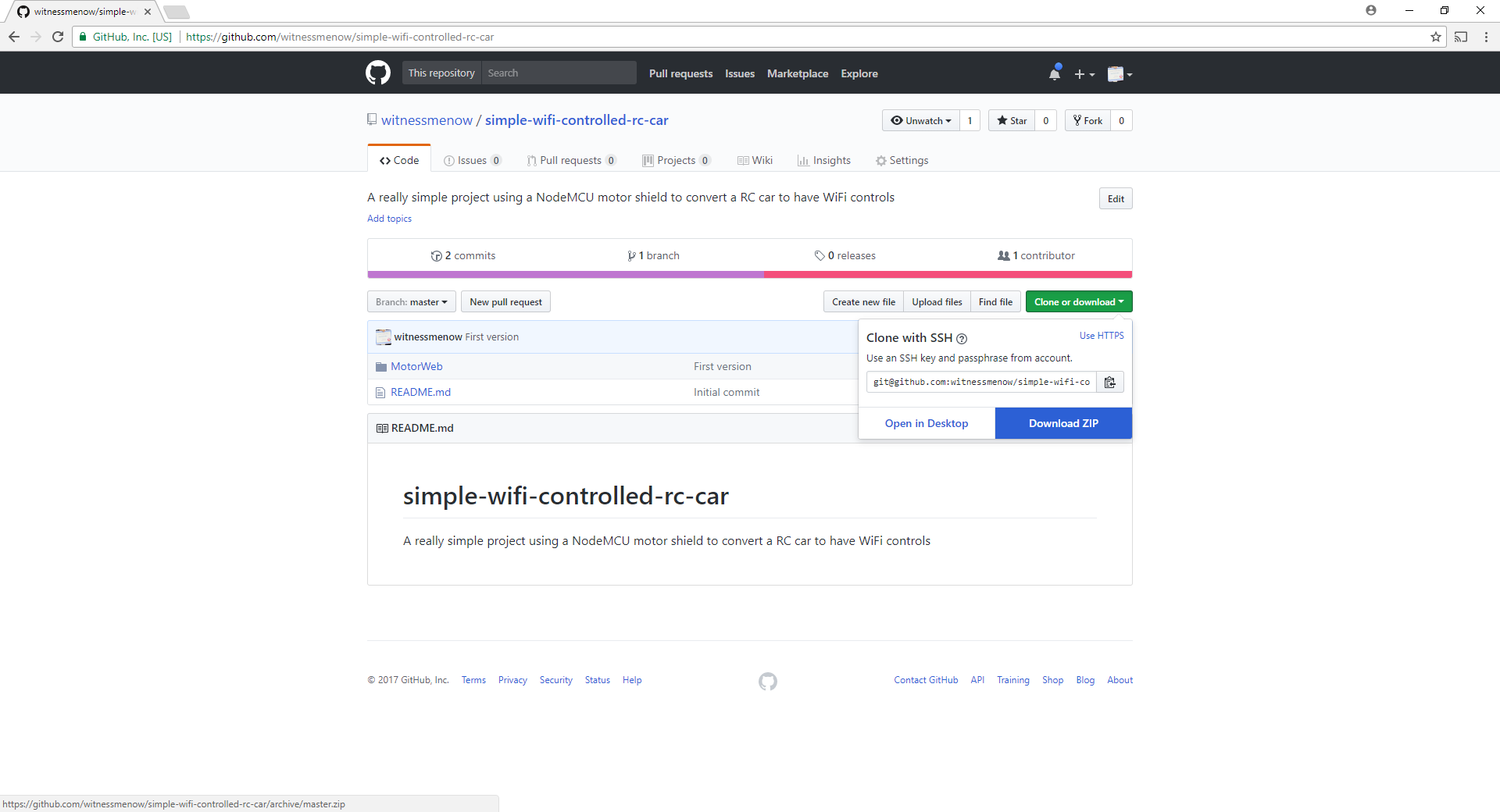1500x812 pixels.
Task: Copy the SSH clone URL to clipboard
Action: tap(1110, 382)
